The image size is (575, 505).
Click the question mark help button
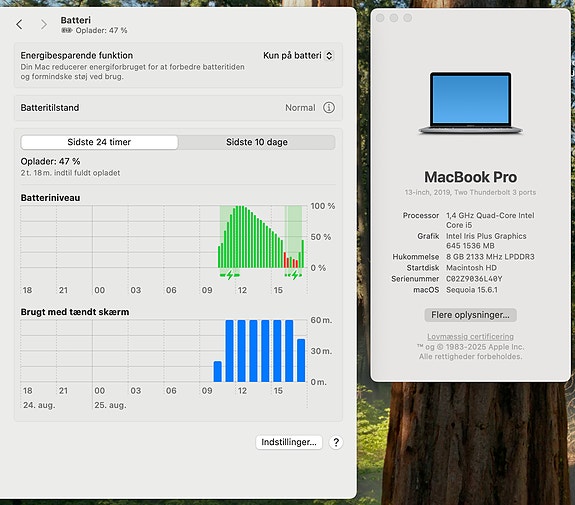click(336, 442)
